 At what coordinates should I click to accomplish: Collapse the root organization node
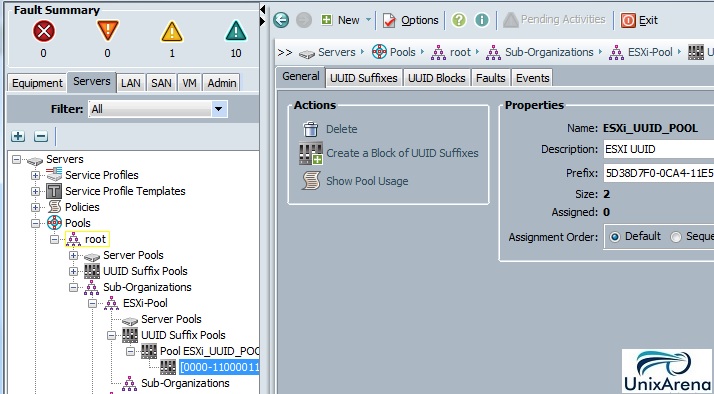coord(55,239)
